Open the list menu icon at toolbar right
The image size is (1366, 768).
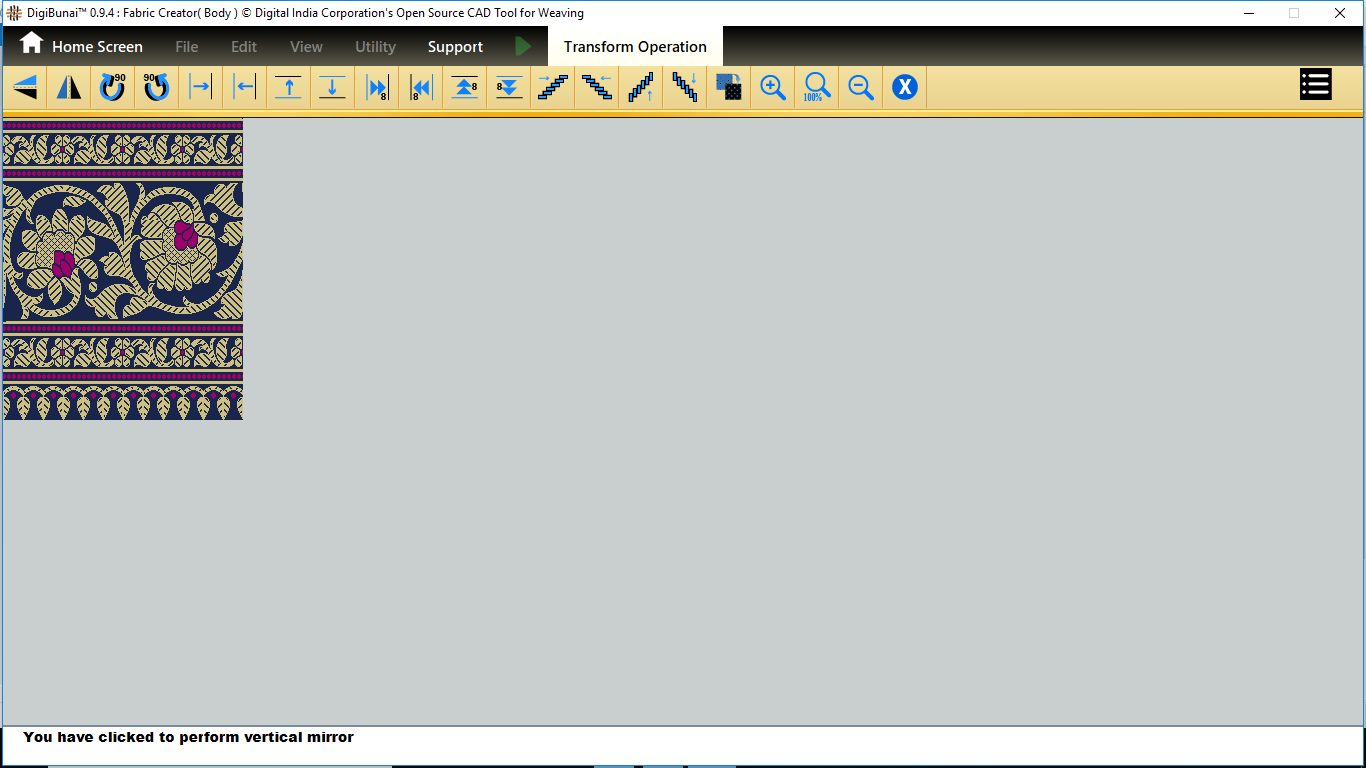1315,85
